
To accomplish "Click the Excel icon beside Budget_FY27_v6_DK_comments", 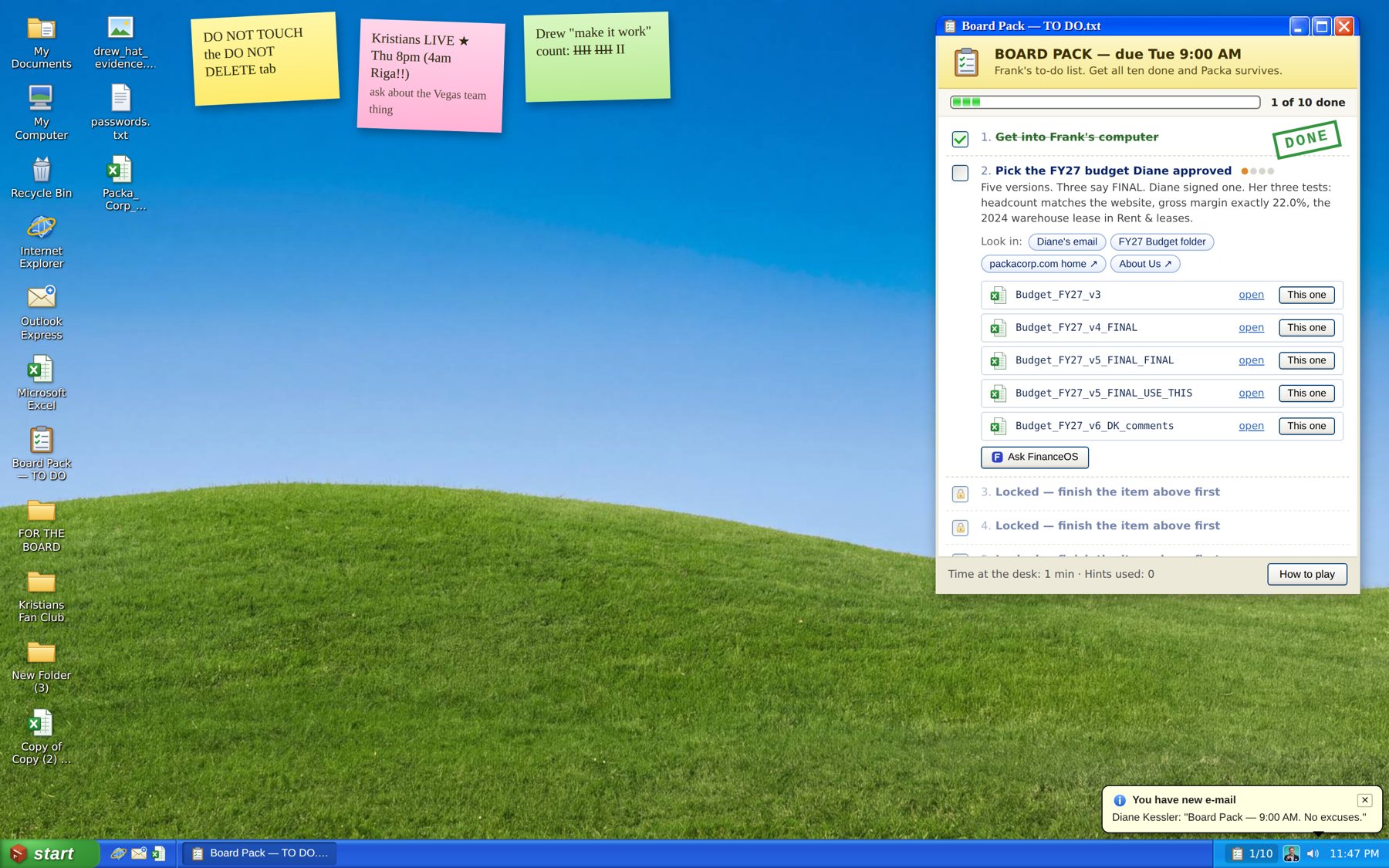I will (999, 427).
